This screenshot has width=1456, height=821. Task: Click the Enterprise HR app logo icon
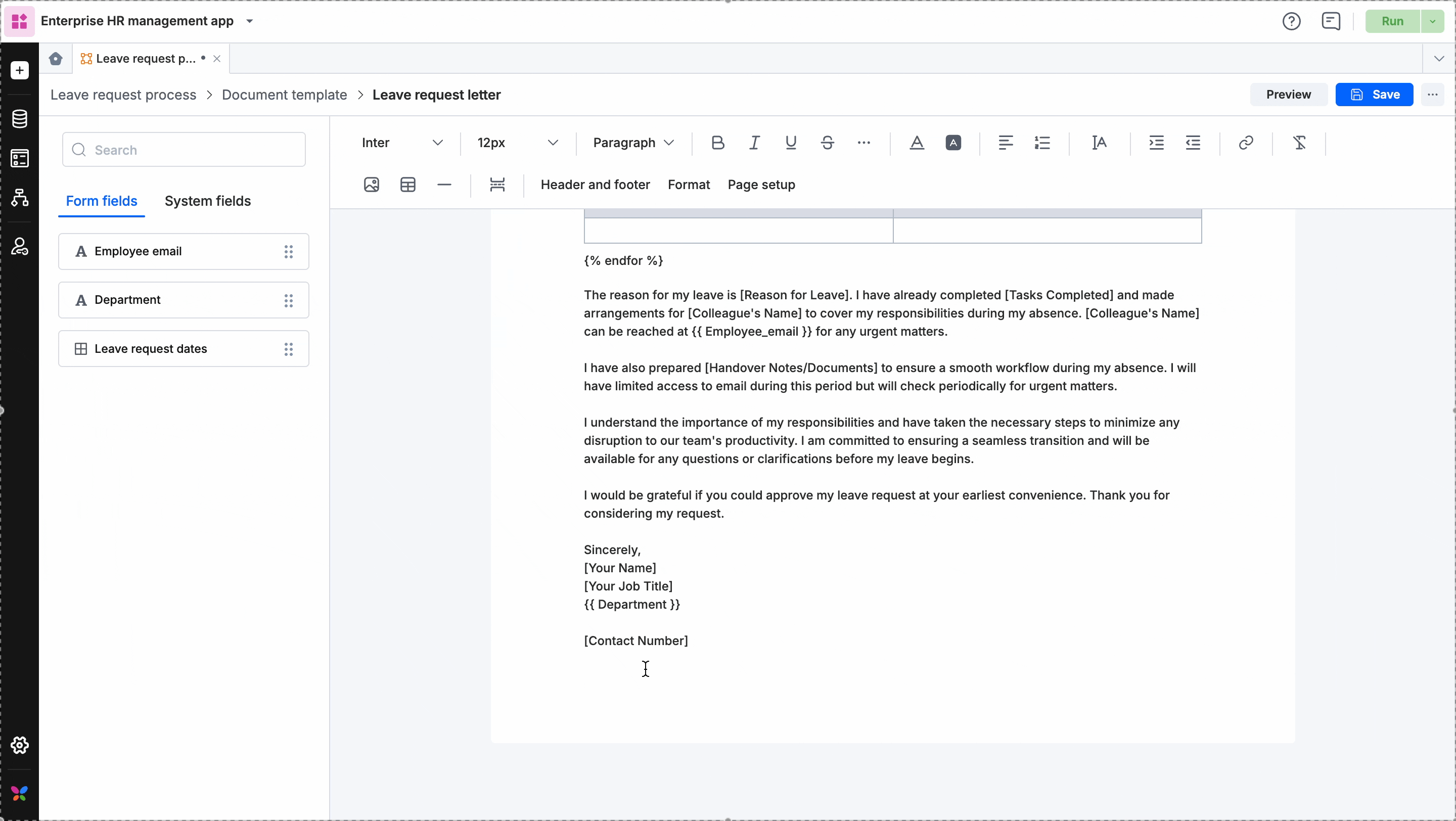pyautogui.click(x=20, y=21)
